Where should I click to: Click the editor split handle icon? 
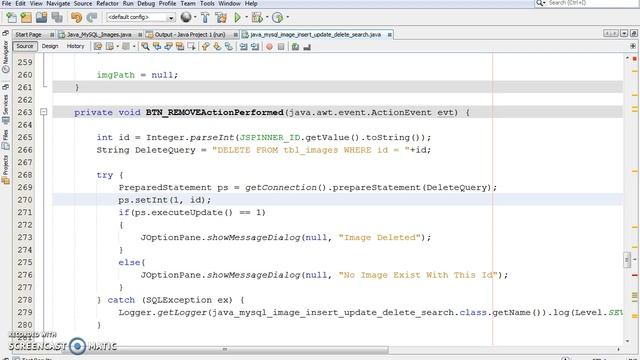coord(633,46)
